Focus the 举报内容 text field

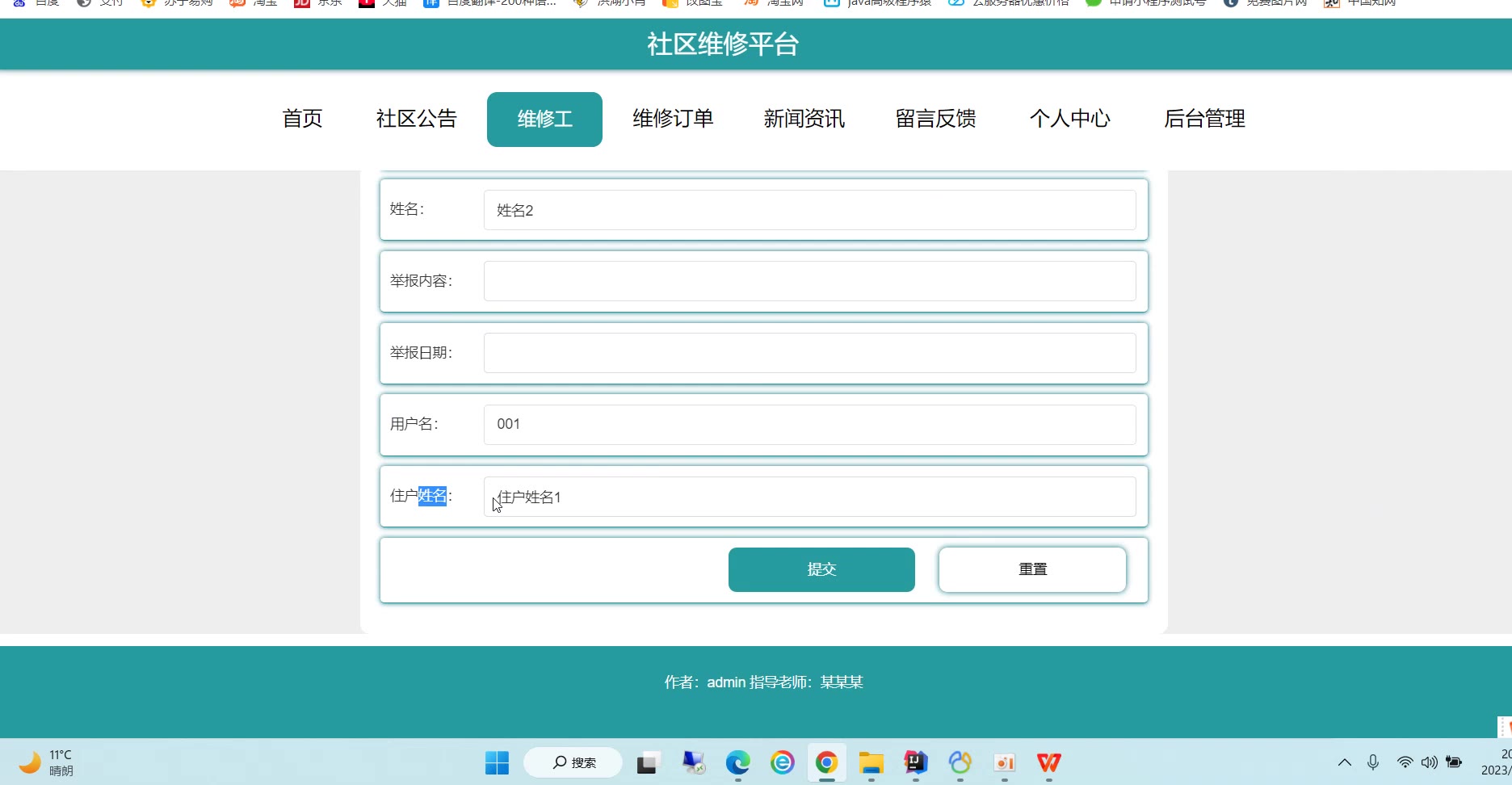coord(810,281)
